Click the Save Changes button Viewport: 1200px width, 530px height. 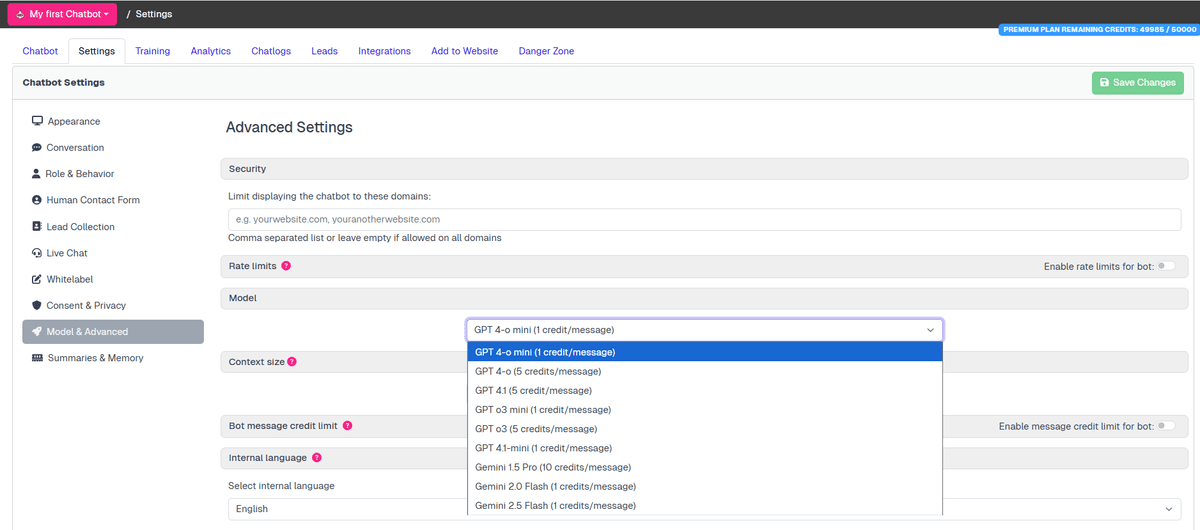click(x=1137, y=82)
